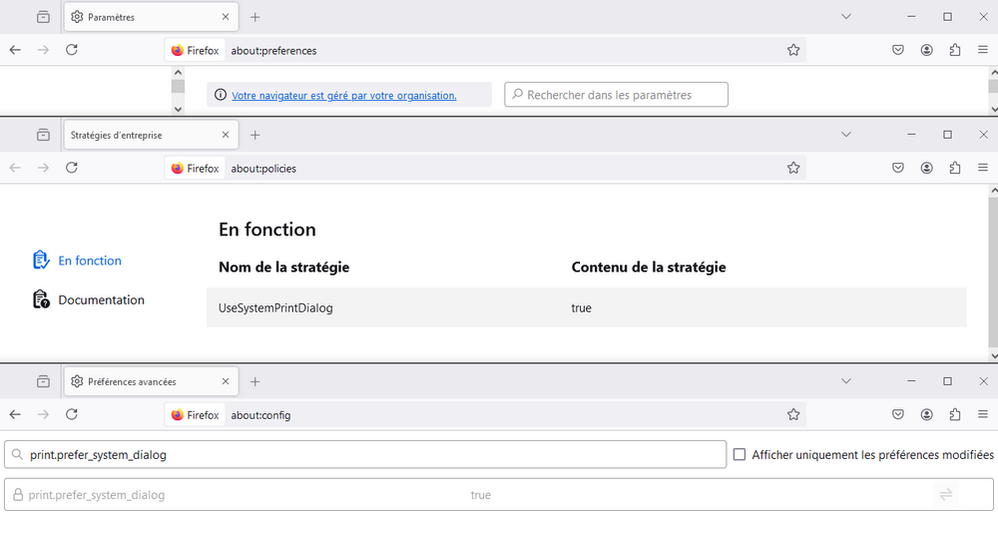Screen dimensions: 998x533
Task: Open hamburger menu in about:config window
Action: pyautogui.click(x=983, y=415)
